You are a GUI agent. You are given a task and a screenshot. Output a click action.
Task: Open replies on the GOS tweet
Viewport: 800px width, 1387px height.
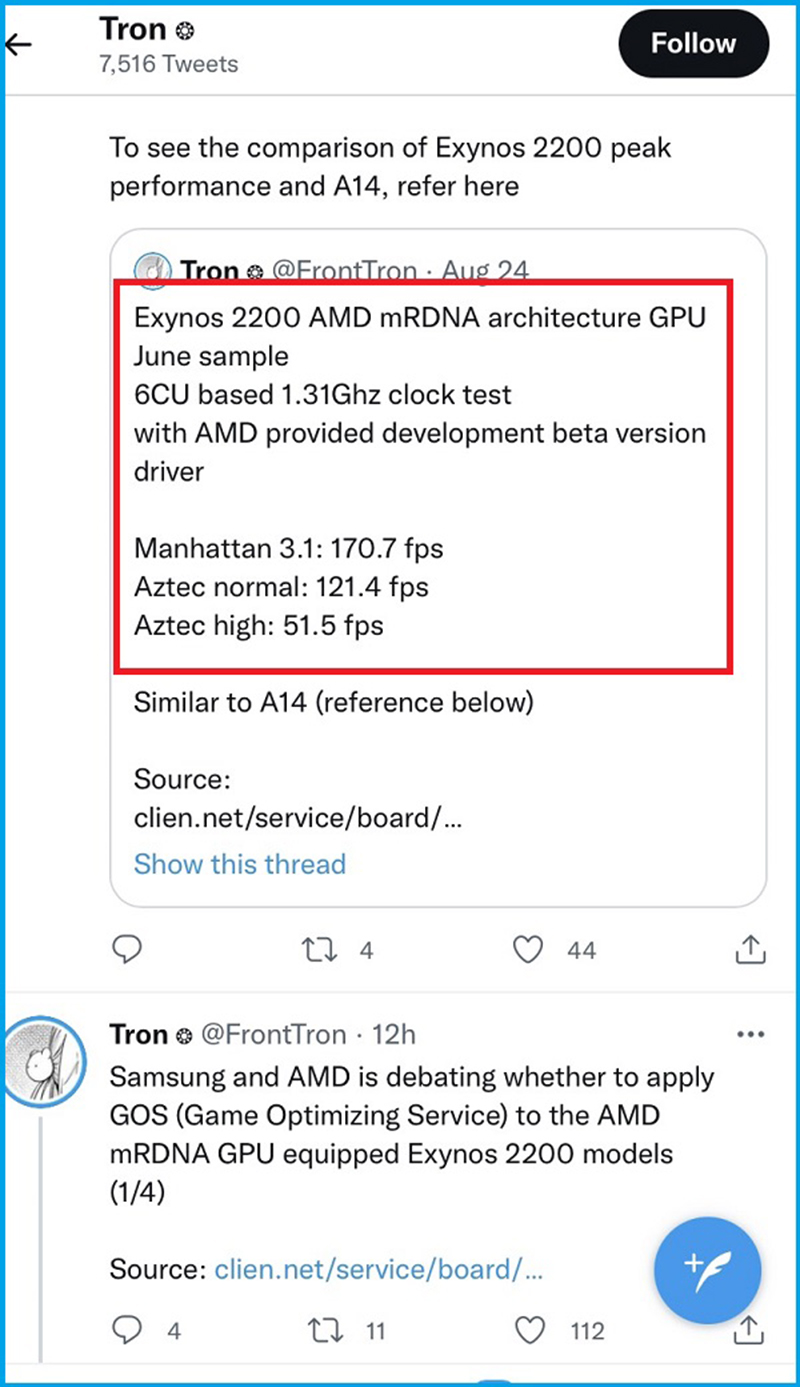pos(127,1330)
